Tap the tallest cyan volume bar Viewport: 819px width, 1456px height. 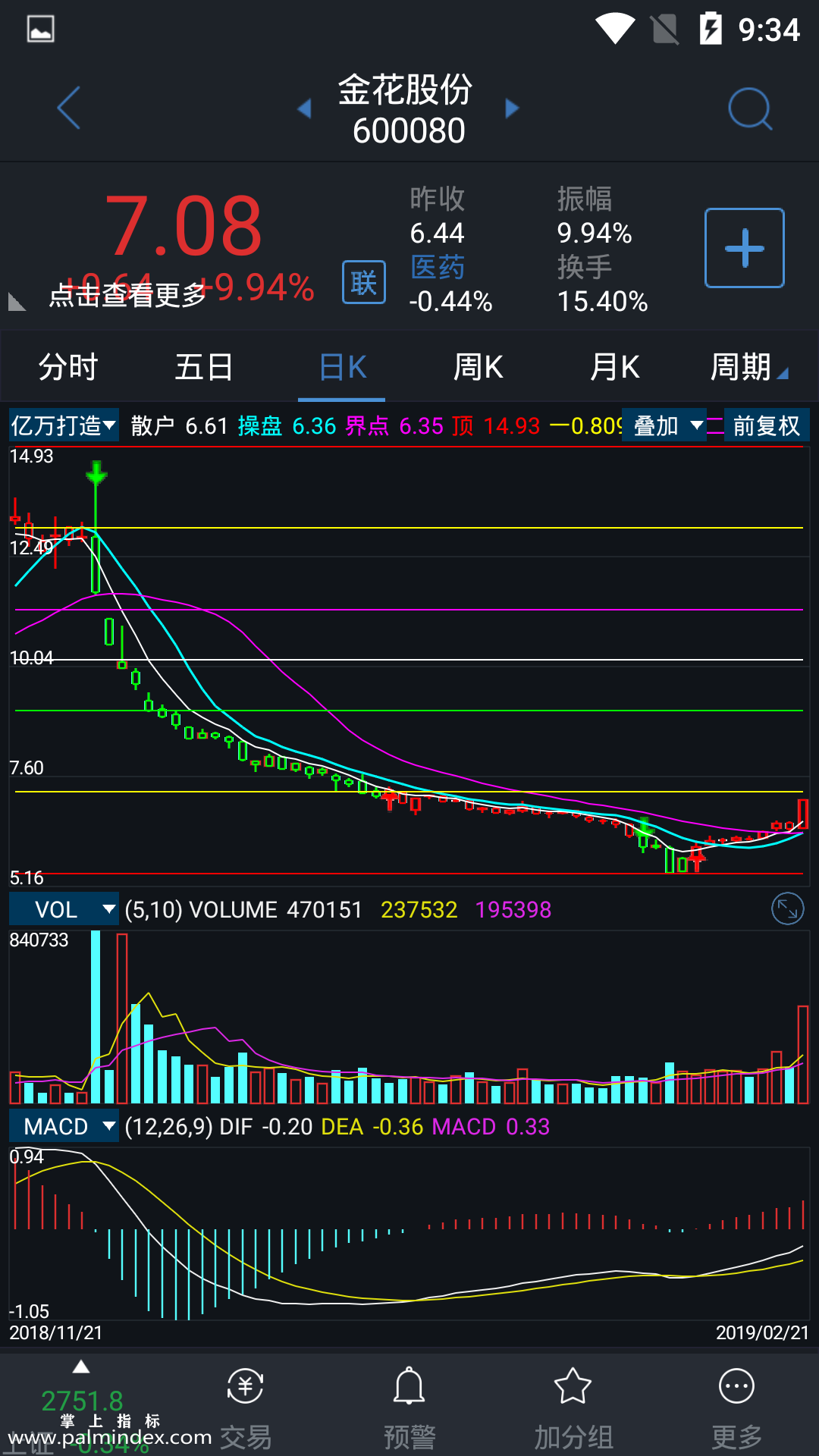[x=96, y=1016]
